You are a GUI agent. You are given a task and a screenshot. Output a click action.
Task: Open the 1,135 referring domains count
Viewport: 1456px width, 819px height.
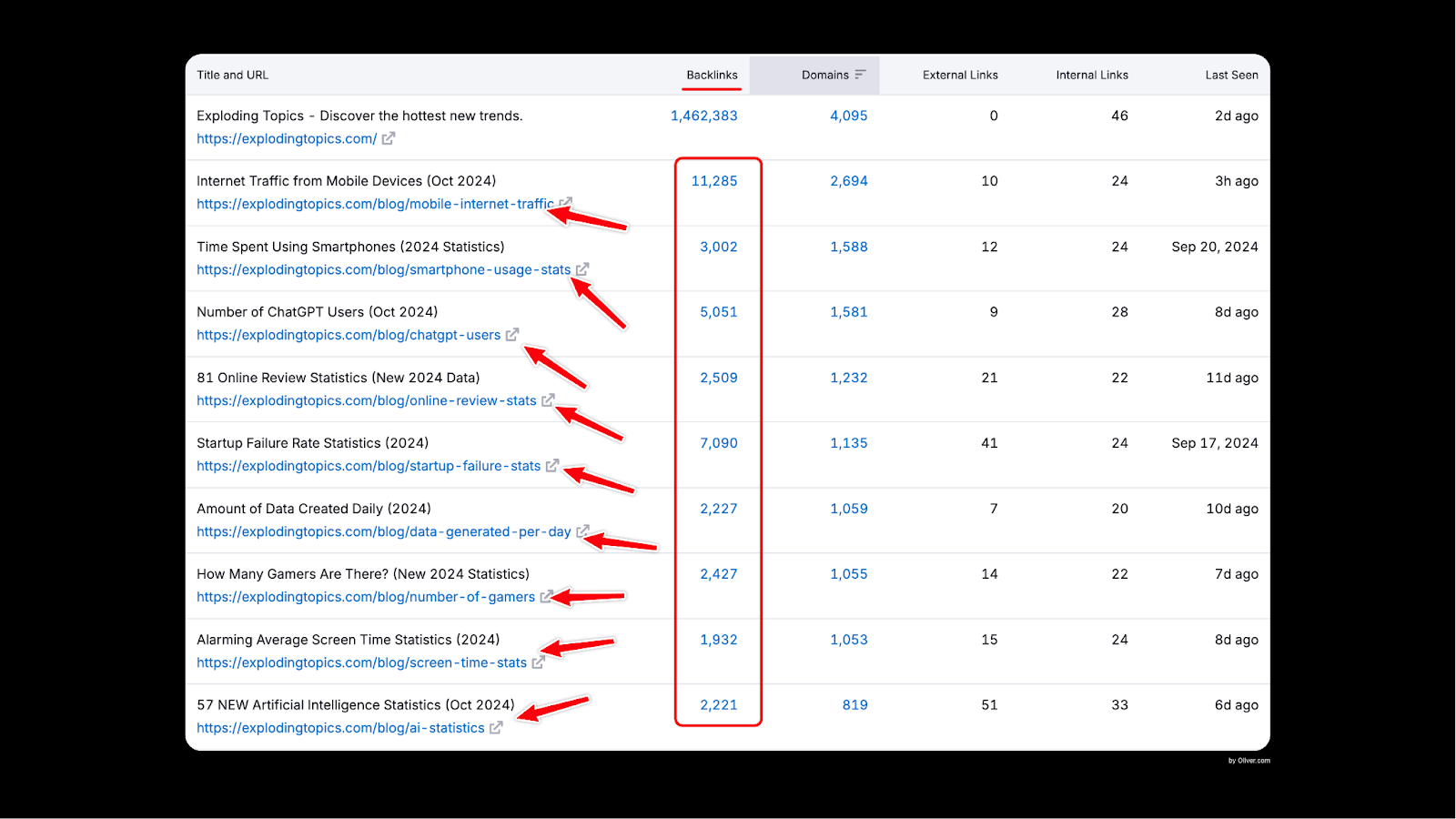(849, 443)
